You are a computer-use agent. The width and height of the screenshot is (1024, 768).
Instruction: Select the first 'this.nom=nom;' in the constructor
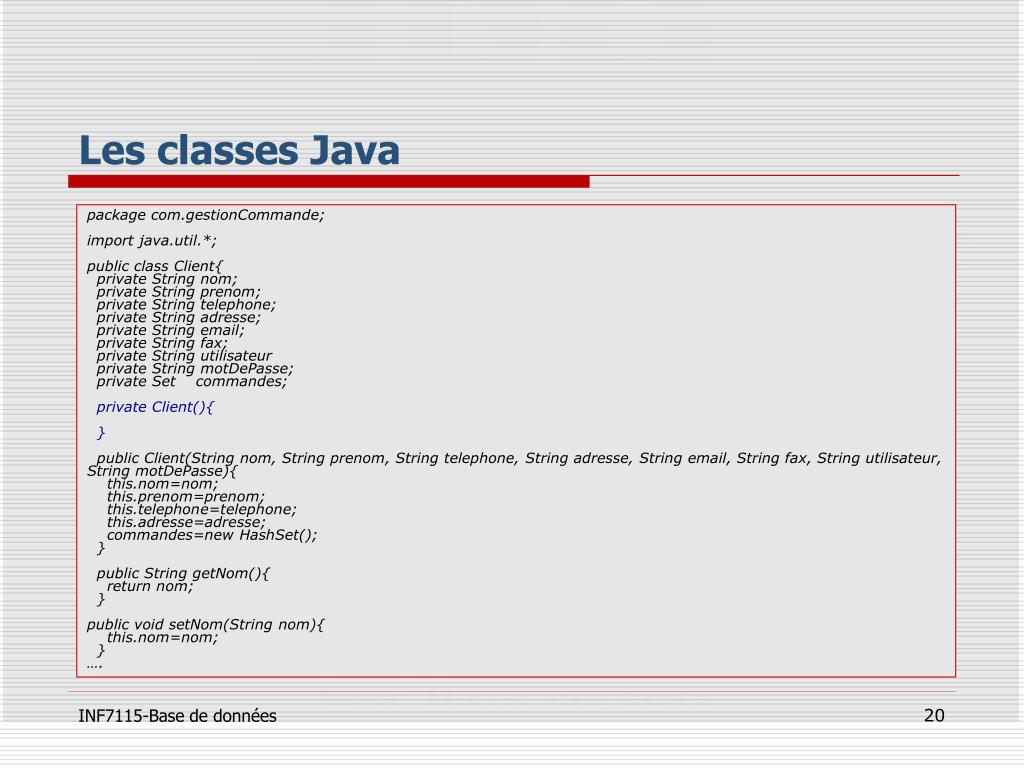[x=162, y=484]
